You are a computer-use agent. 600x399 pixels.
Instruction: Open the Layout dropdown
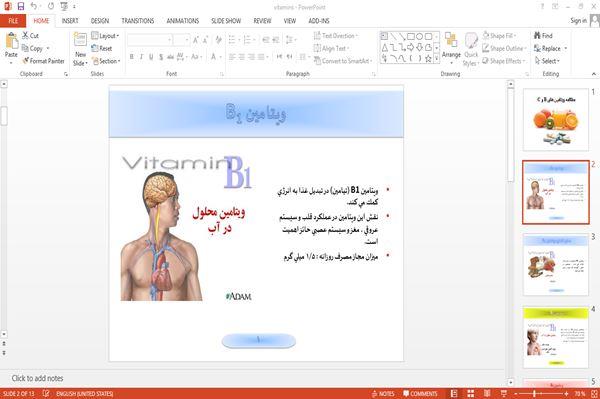[x=106, y=36]
